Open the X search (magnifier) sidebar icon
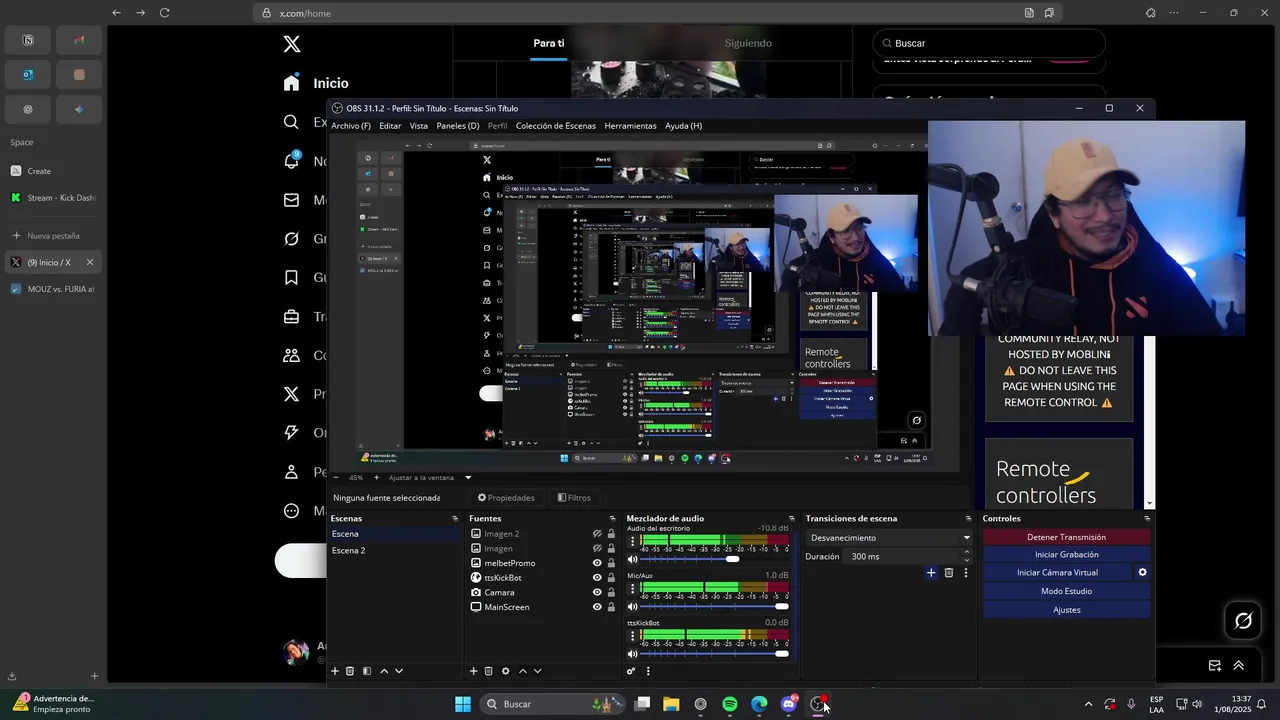This screenshot has width=1280, height=720. 291,122
